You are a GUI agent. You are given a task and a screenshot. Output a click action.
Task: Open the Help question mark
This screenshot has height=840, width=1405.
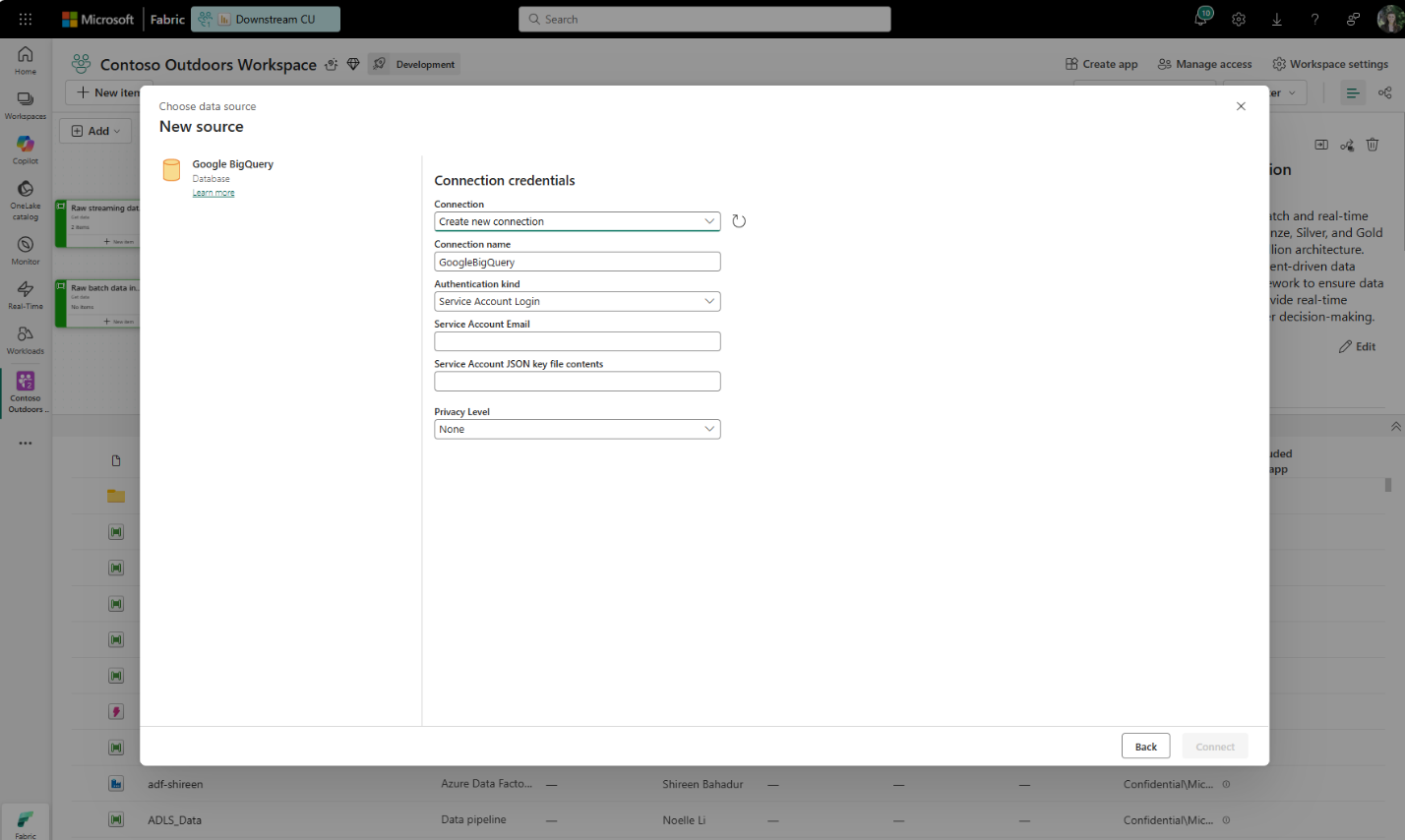point(1314,19)
